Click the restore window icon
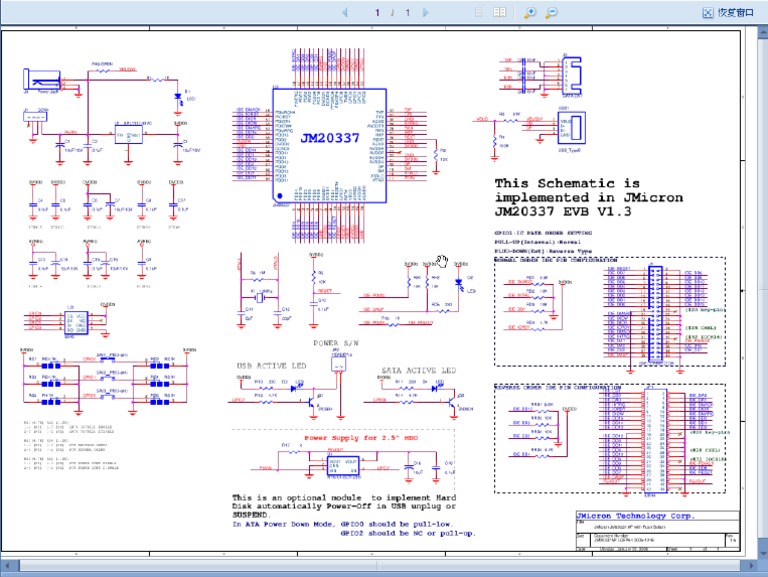Image resolution: width=768 pixels, height=577 pixels. 708,13
